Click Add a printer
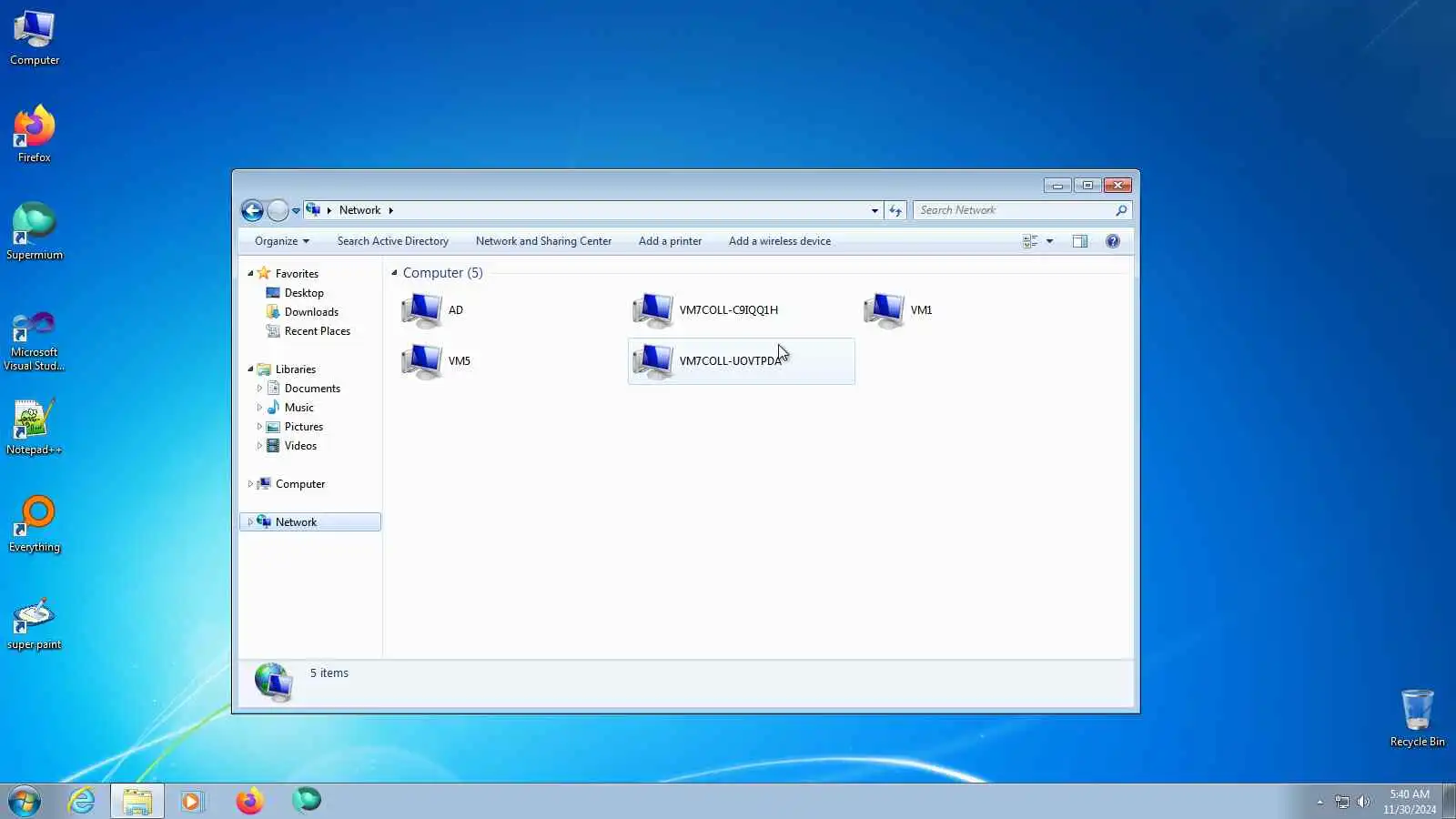This screenshot has height=819, width=1456. (x=670, y=241)
